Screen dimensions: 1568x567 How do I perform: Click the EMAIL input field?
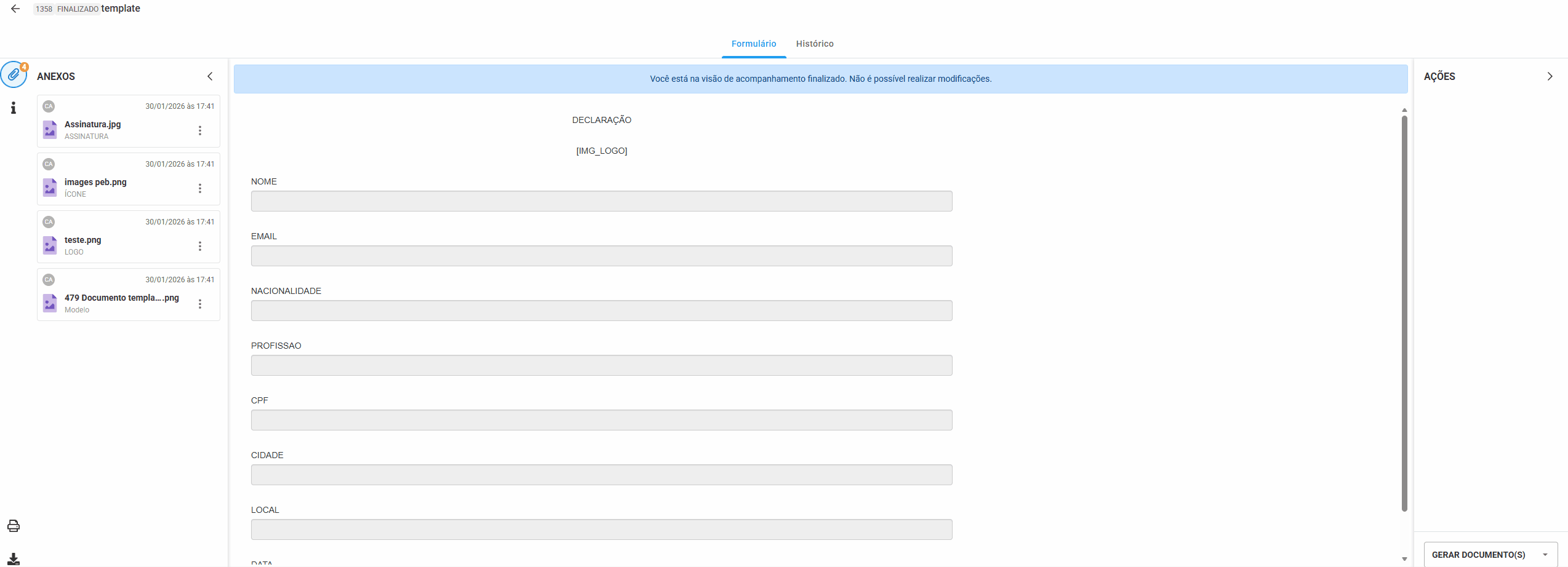pyautogui.click(x=601, y=256)
